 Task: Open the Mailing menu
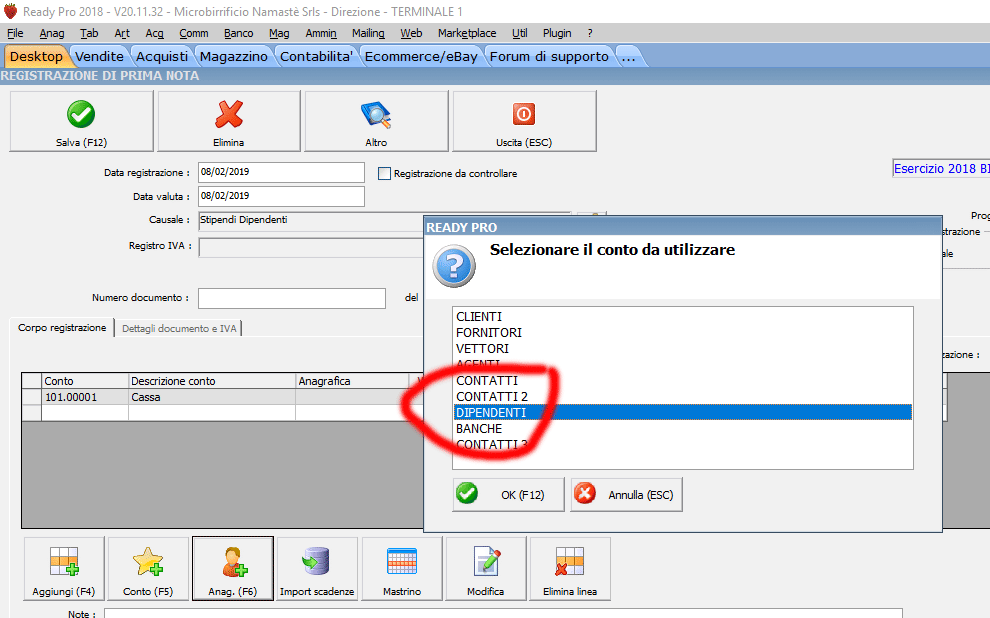click(x=368, y=33)
